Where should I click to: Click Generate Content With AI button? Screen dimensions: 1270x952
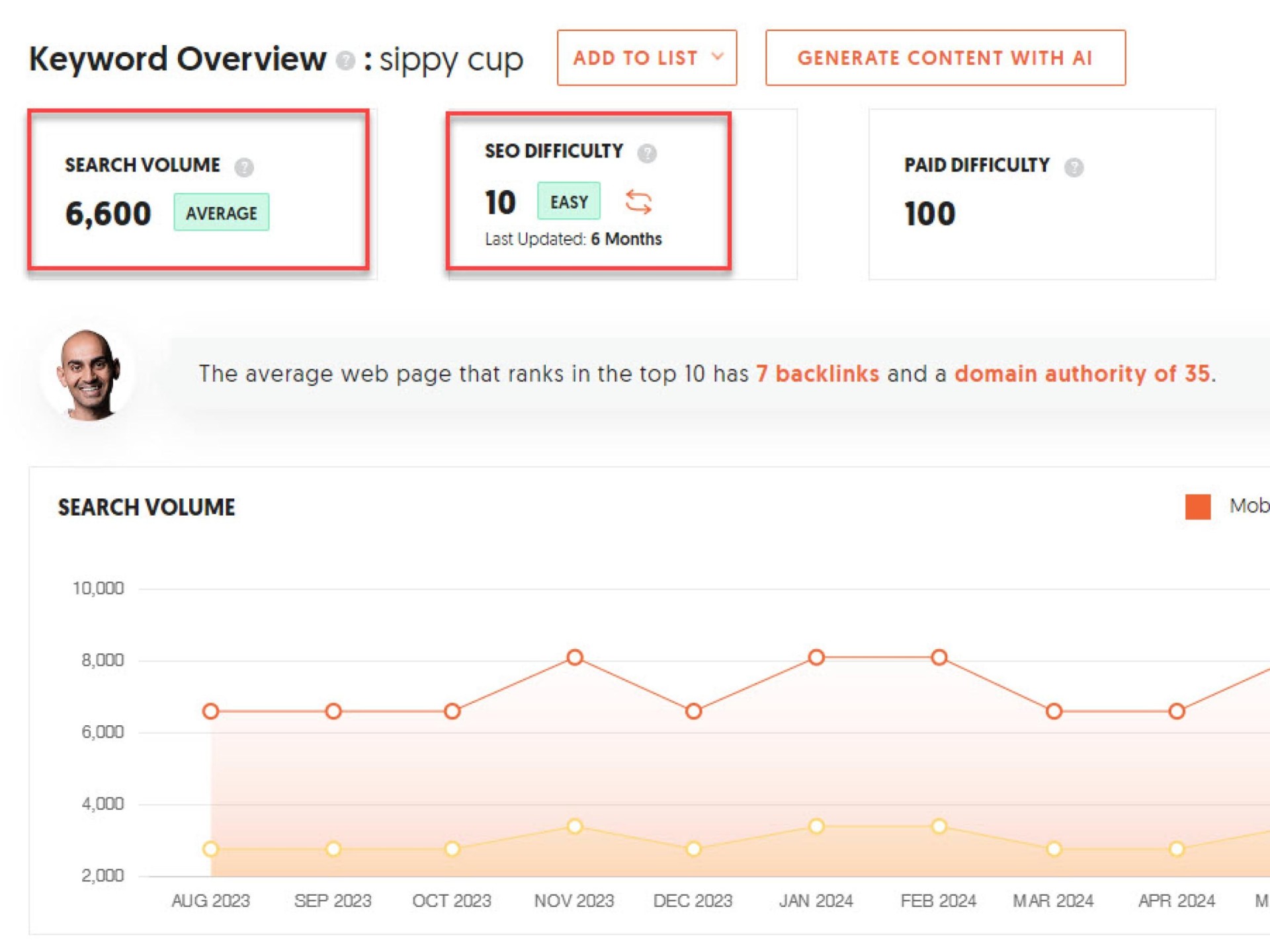[945, 58]
